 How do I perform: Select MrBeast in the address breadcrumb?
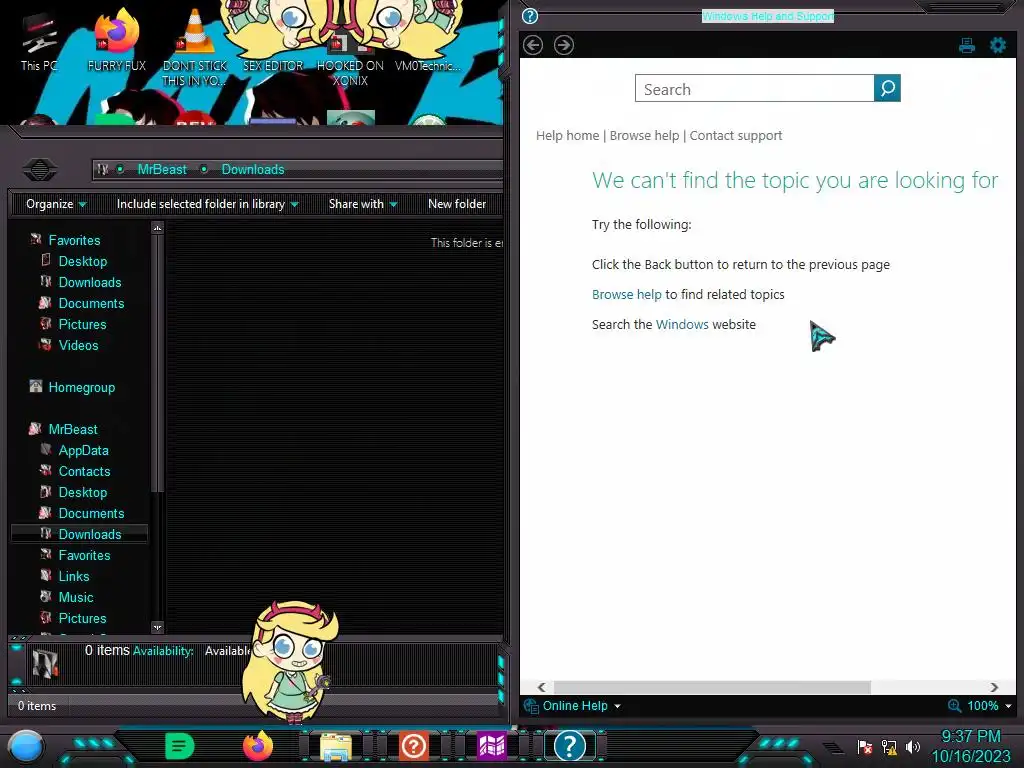point(162,170)
